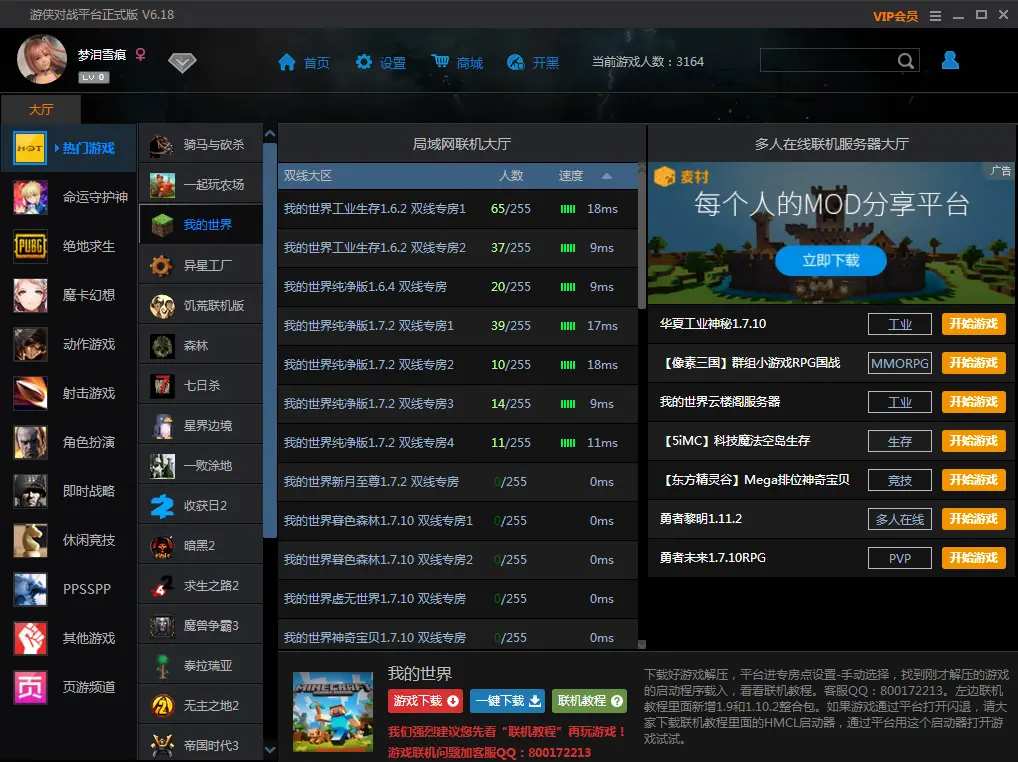
Task: Click the search magnifier icon
Action: pos(906,61)
